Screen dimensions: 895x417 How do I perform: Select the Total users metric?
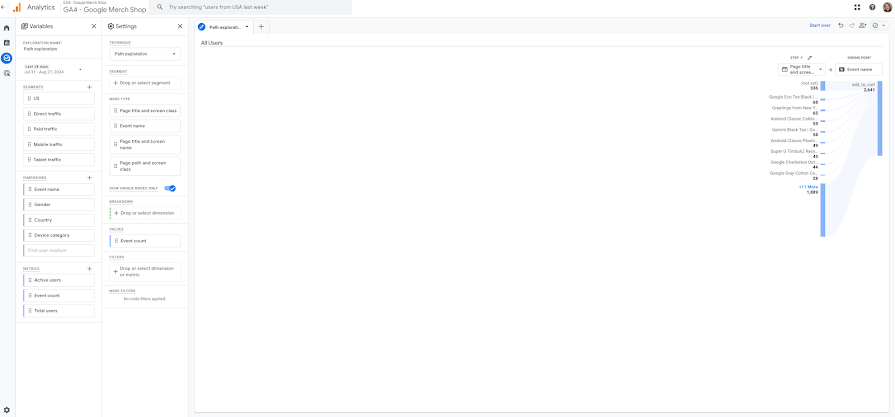(59, 311)
